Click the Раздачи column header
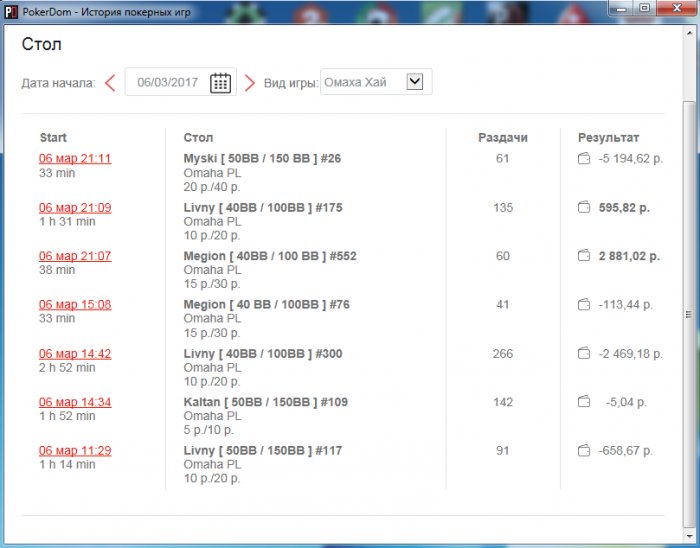700x548 pixels. click(x=503, y=137)
